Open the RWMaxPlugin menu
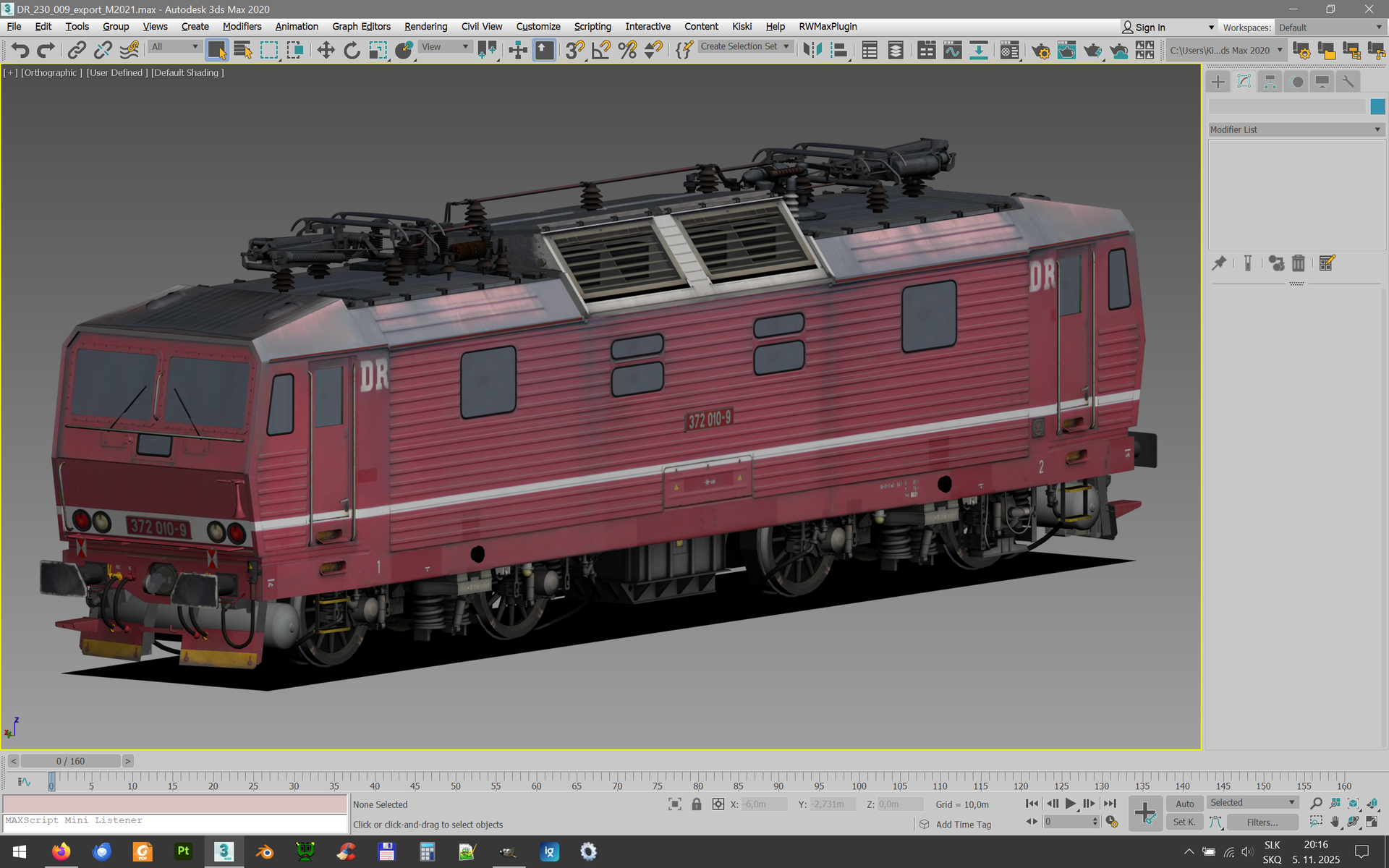Image resolution: width=1389 pixels, height=868 pixels. [x=828, y=27]
